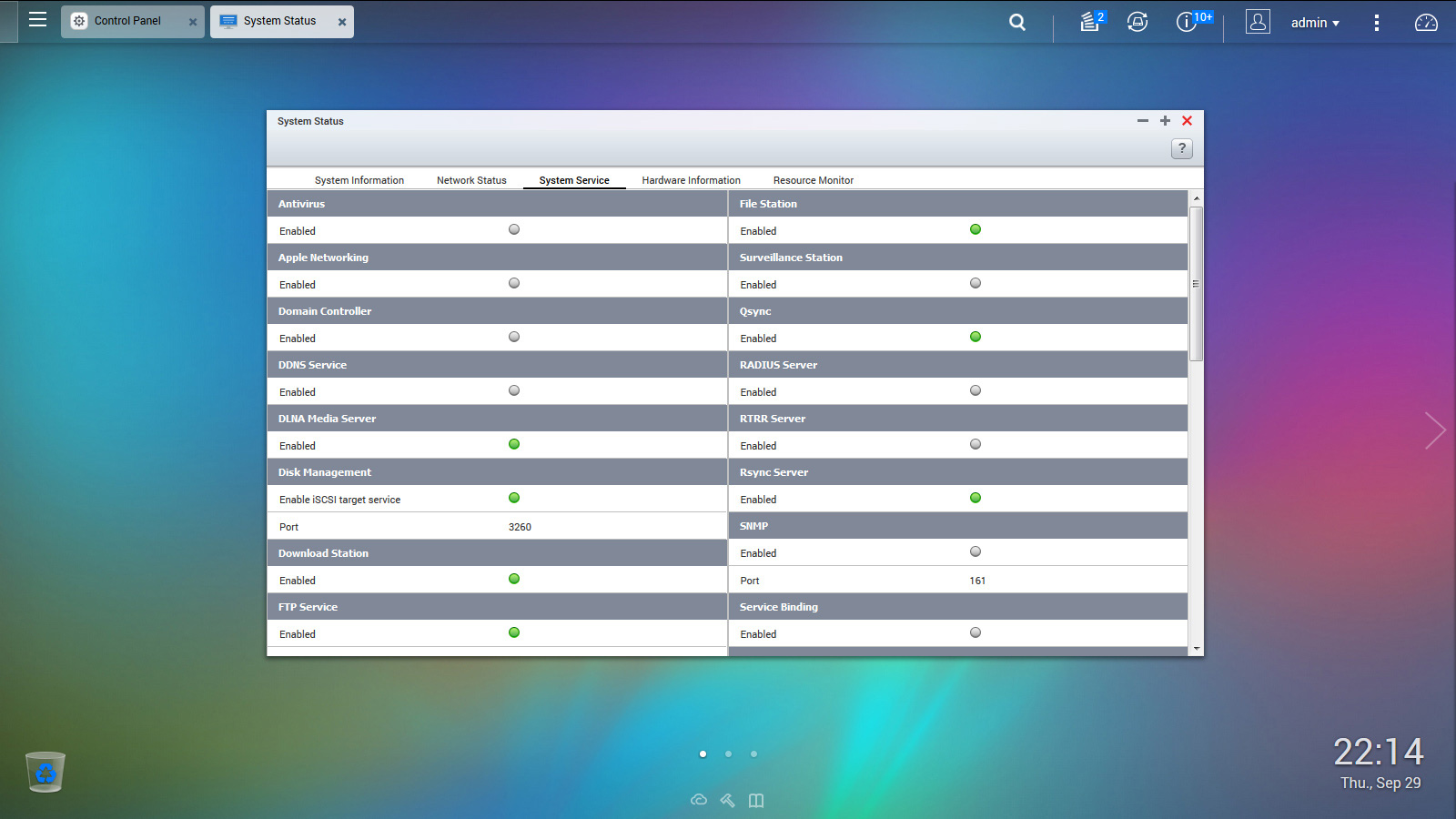Click the cloud icon at desktop bottom
1456x819 pixels.
pyautogui.click(x=699, y=800)
